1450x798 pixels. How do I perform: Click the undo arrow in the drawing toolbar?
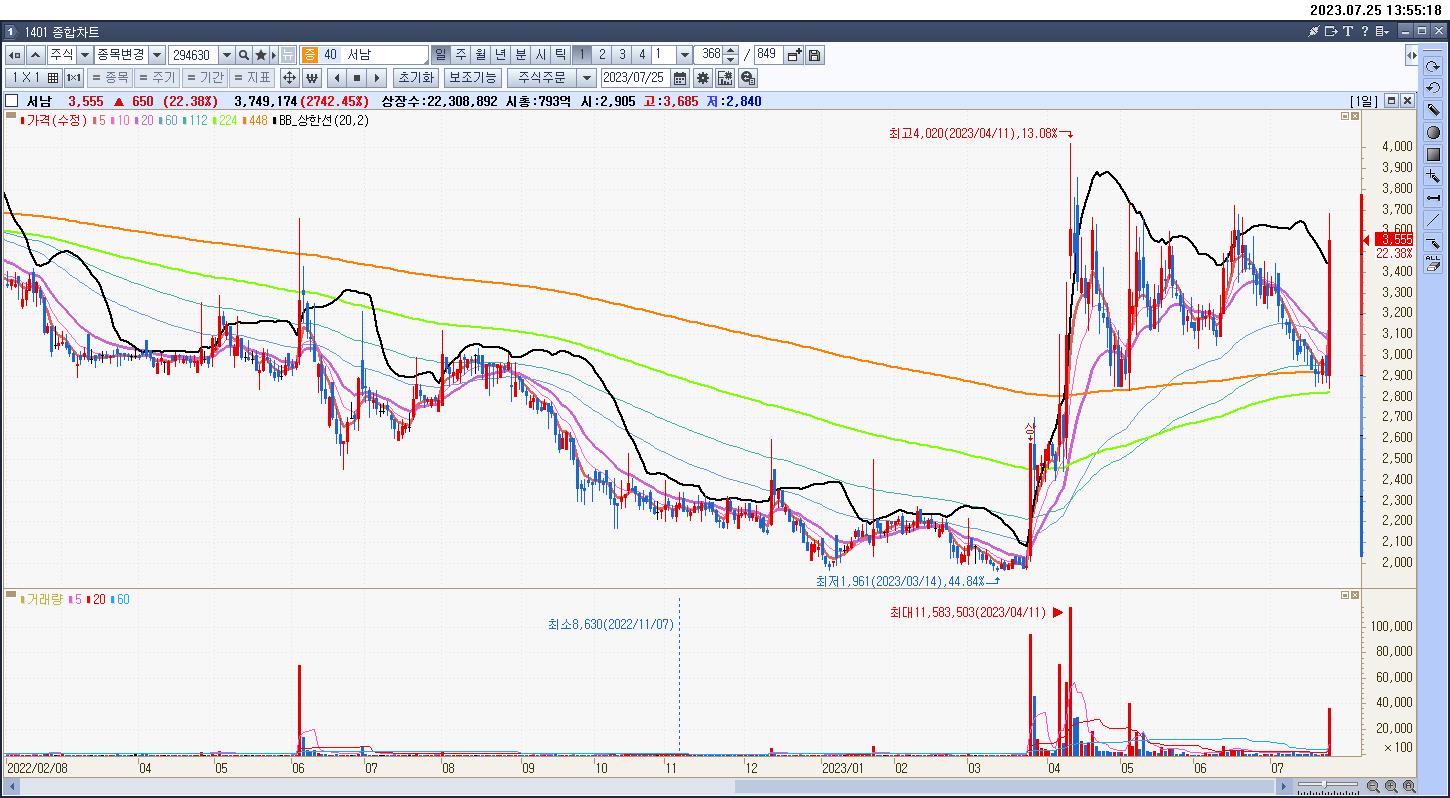pyautogui.click(x=1433, y=88)
